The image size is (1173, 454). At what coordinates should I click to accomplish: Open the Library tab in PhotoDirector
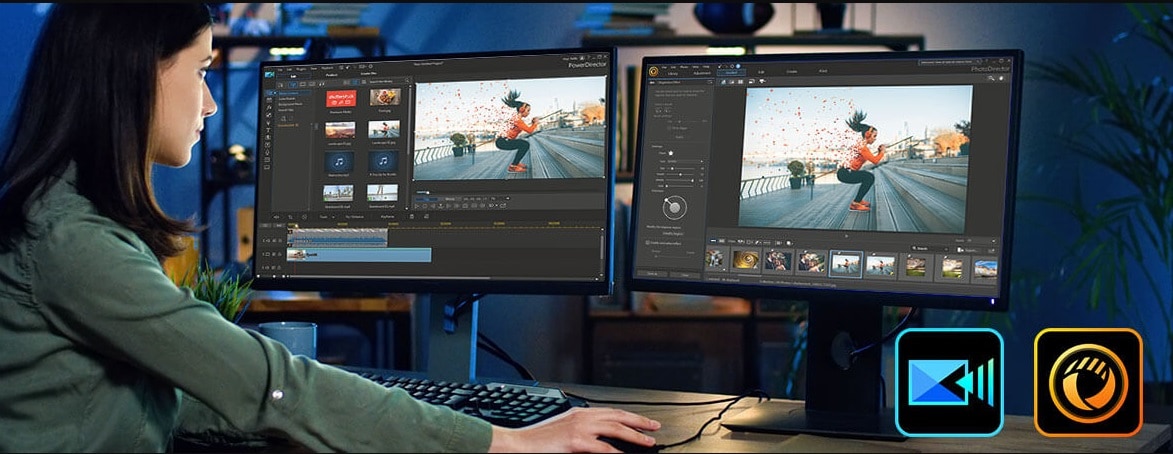point(673,73)
